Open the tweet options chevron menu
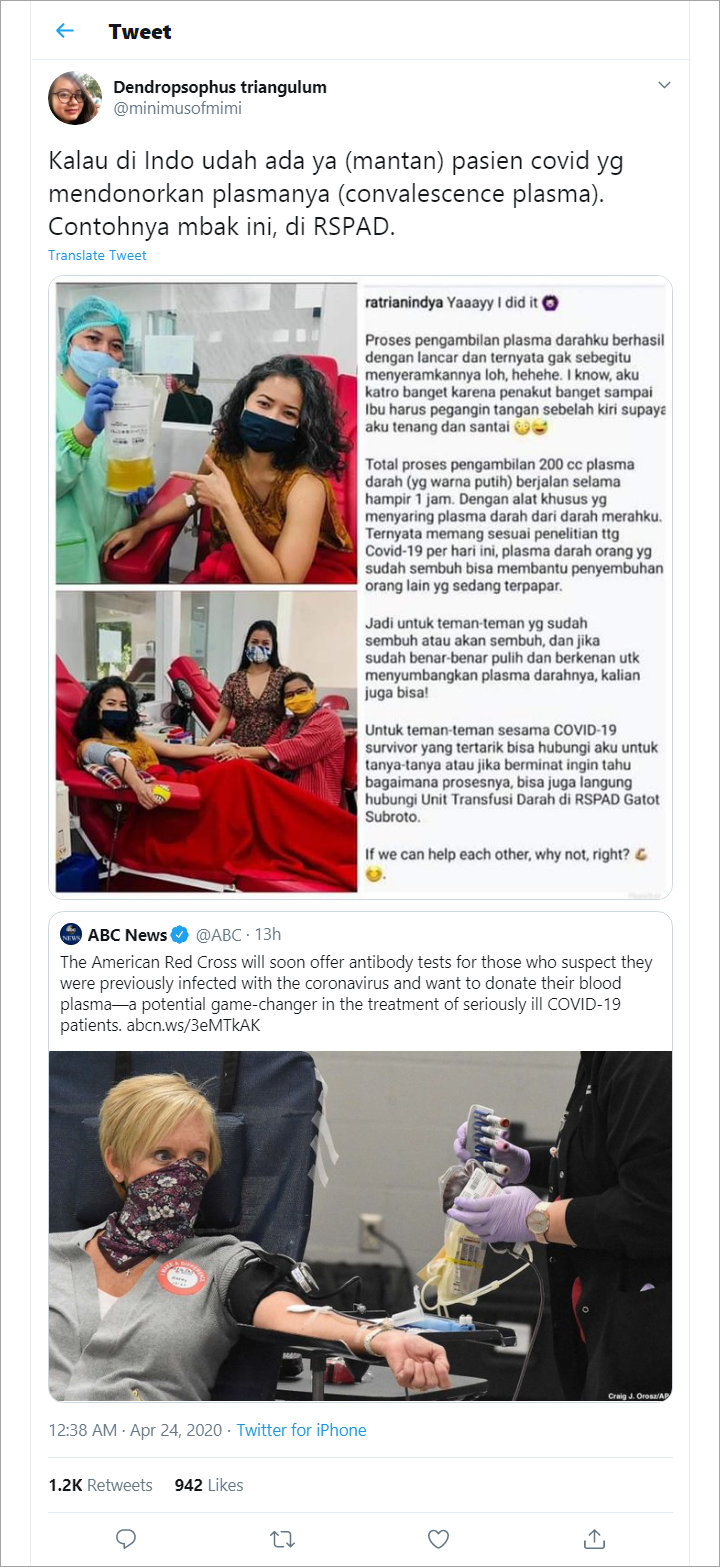This screenshot has height=1567, width=720. click(x=664, y=86)
